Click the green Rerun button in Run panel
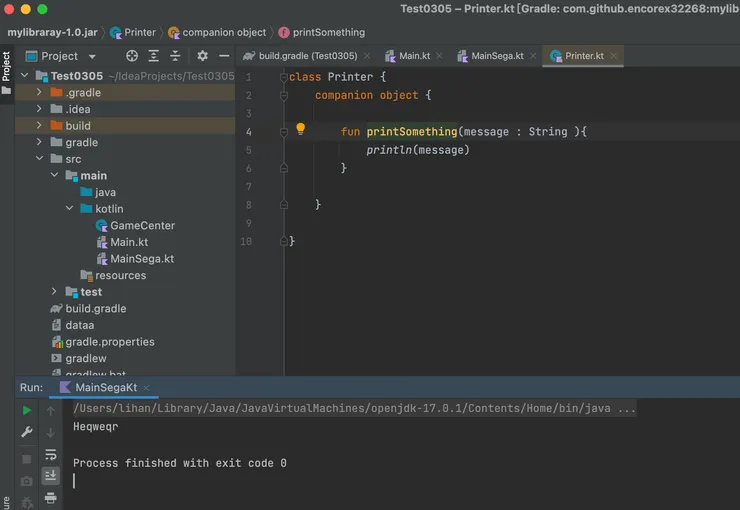740x510 pixels. [27, 410]
